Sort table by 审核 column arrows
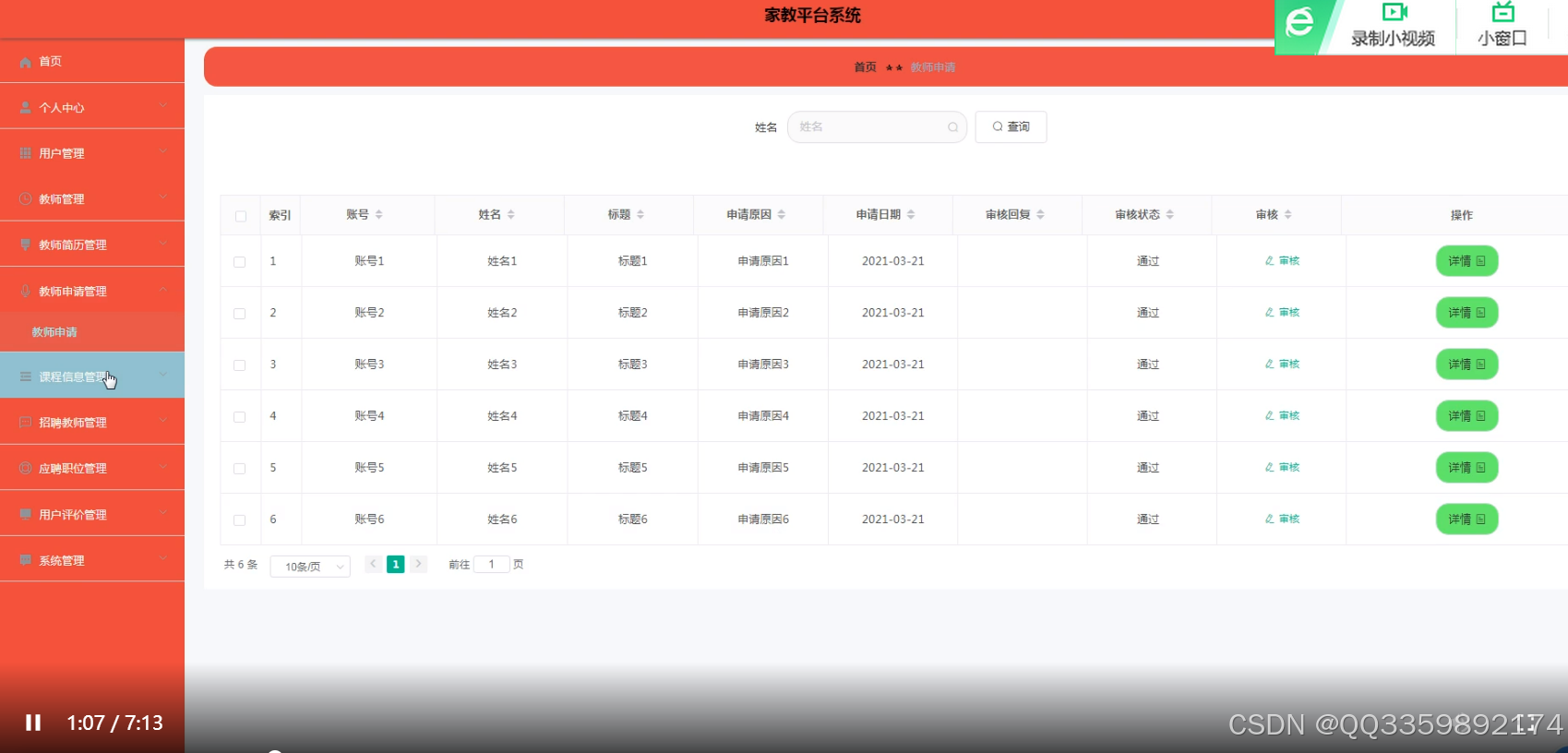Image resolution: width=1568 pixels, height=753 pixels. (1287, 215)
